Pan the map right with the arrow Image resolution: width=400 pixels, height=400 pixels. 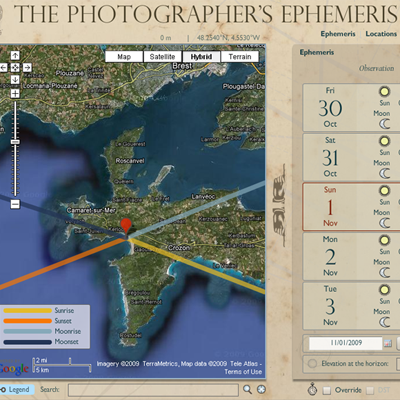[27, 68]
